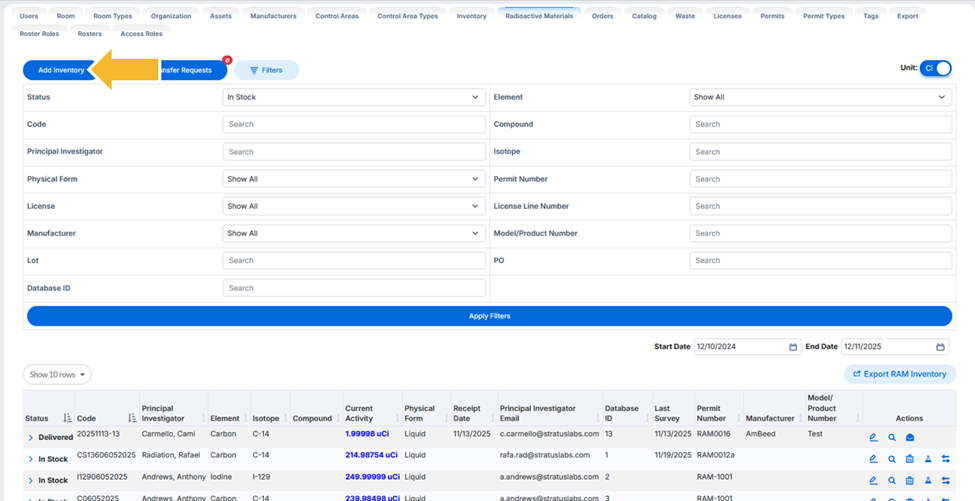Sort table by Status column
Screen dimensions: 975x501
pyautogui.click(x=68, y=418)
